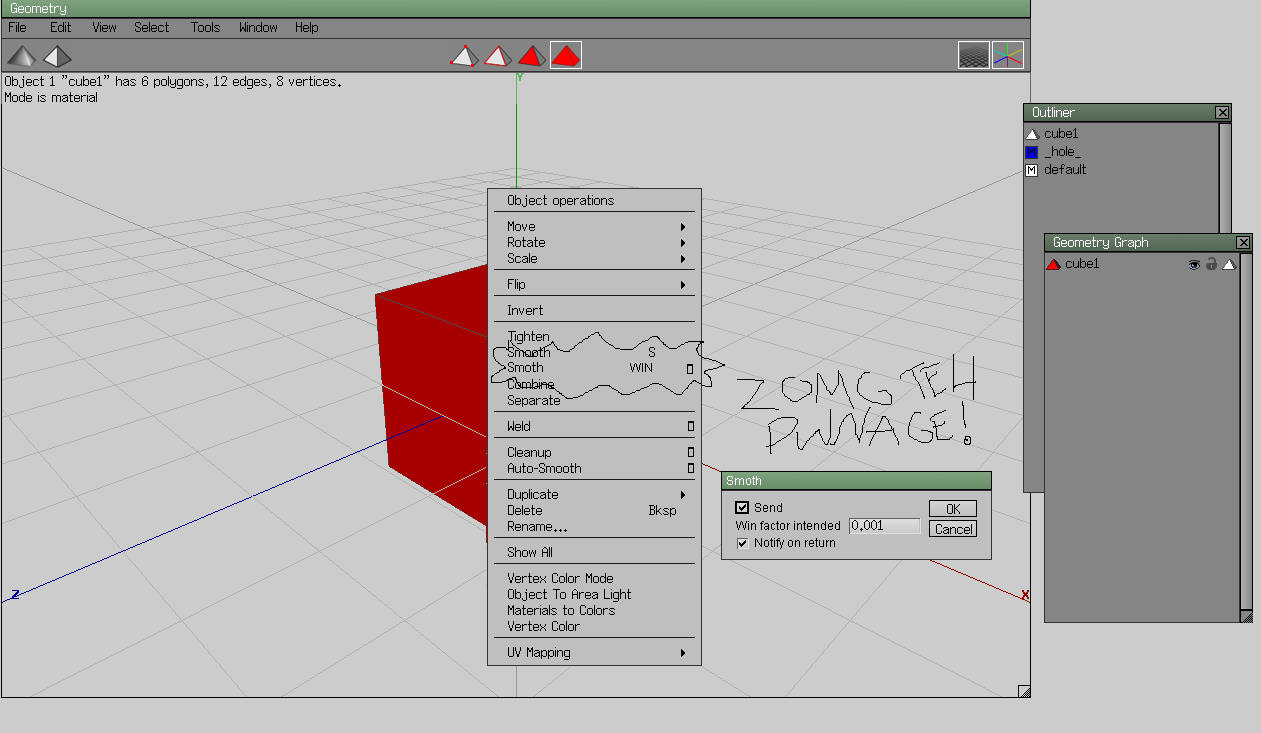This screenshot has height=733, width=1261.
Task: Click OK in the Smoth dialog
Action: (952, 509)
